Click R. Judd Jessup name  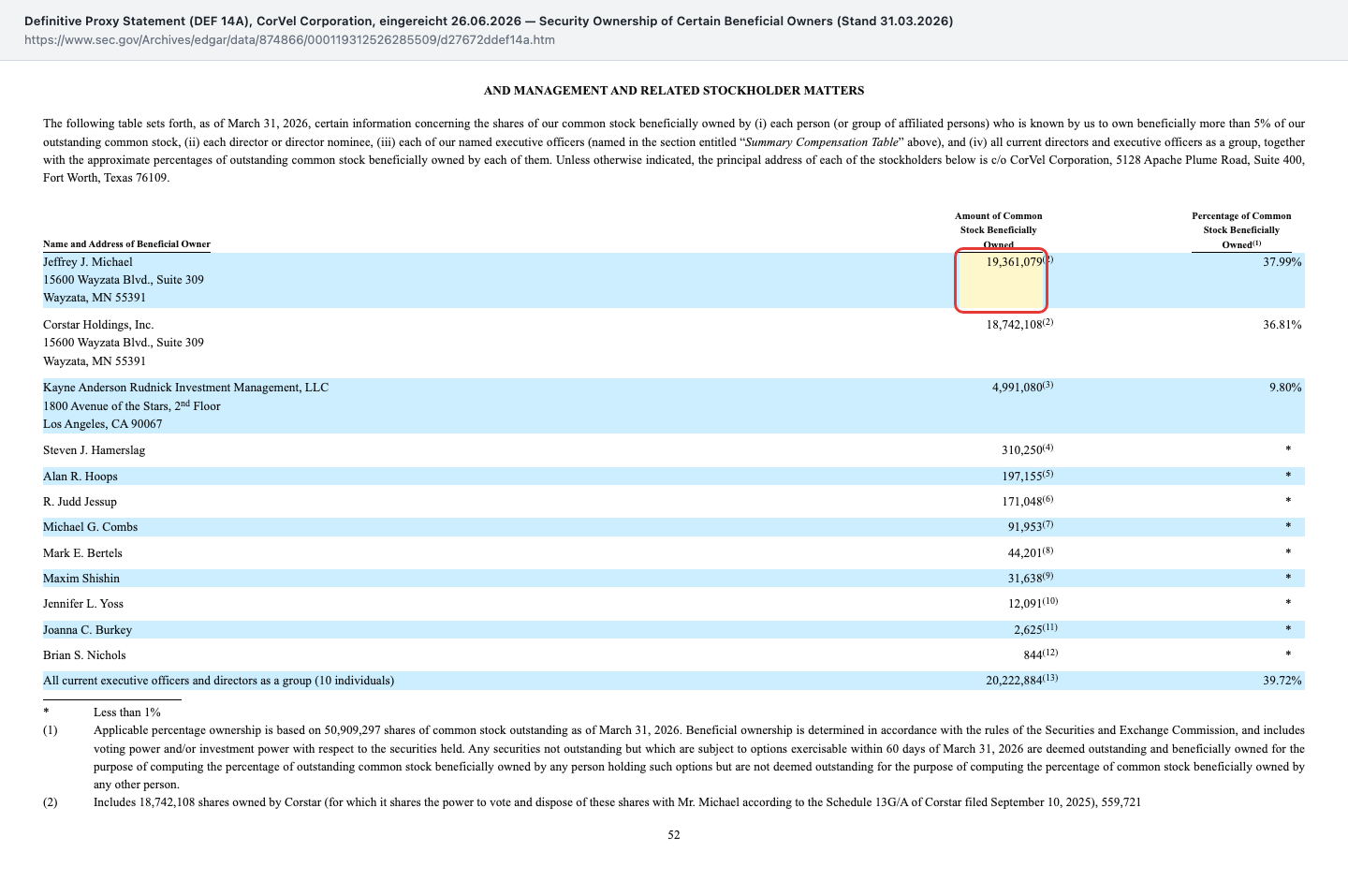pos(80,502)
